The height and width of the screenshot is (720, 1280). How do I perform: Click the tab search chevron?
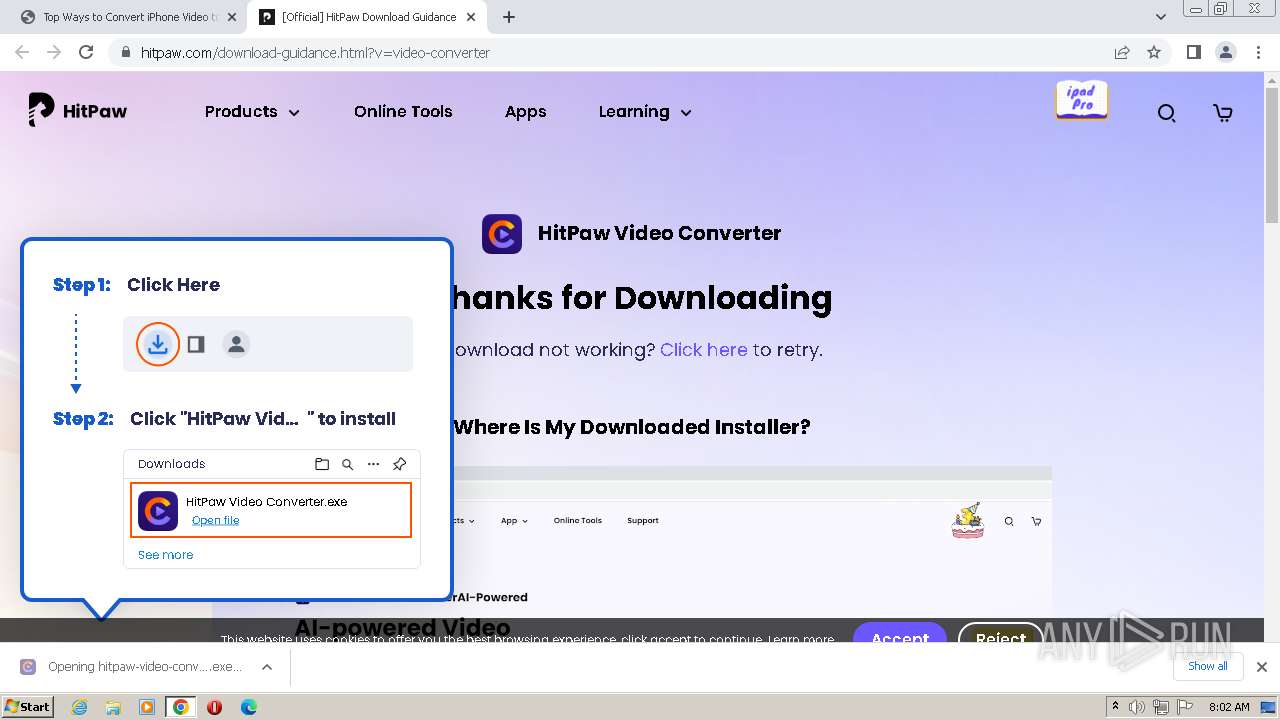point(1160,17)
